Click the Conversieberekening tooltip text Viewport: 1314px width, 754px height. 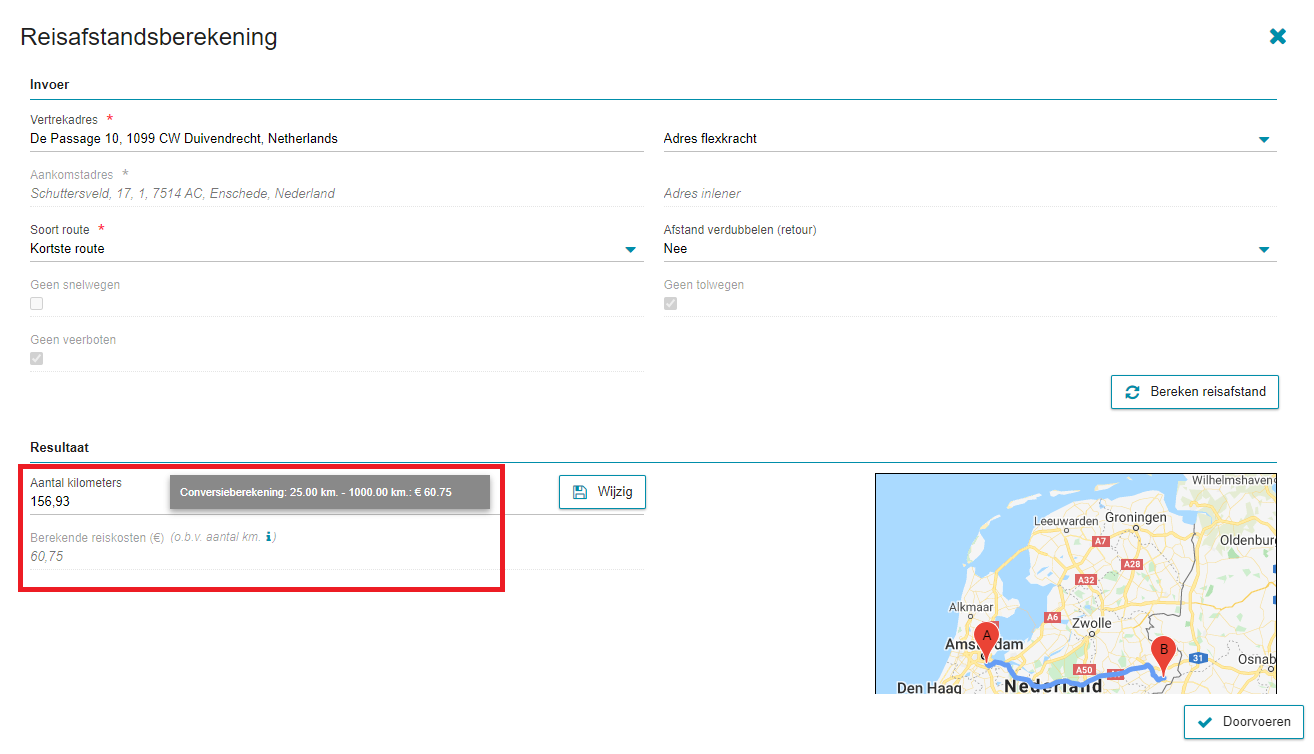(x=316, y=492)
